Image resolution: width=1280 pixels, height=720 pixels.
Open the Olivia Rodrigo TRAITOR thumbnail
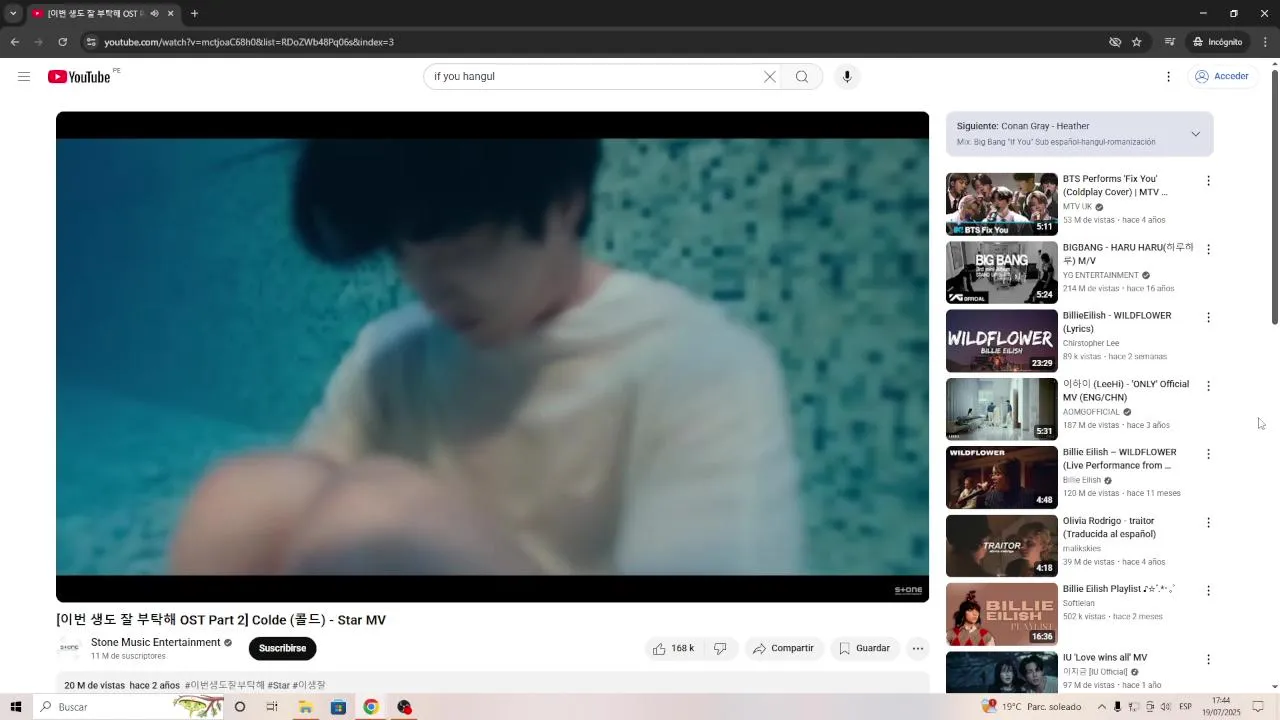[x=1002, y=546]
